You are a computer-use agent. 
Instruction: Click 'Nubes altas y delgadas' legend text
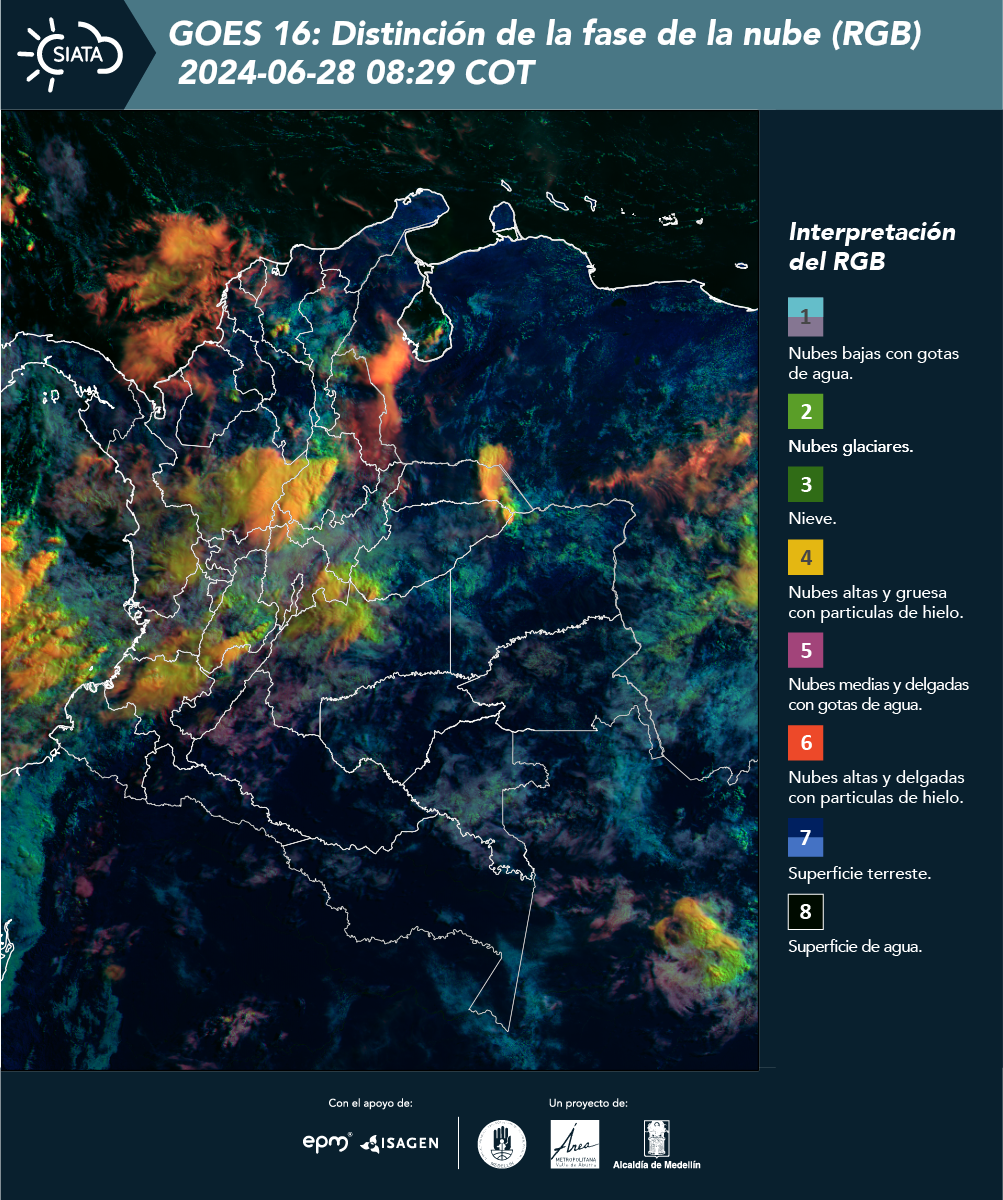click(876, 788)
